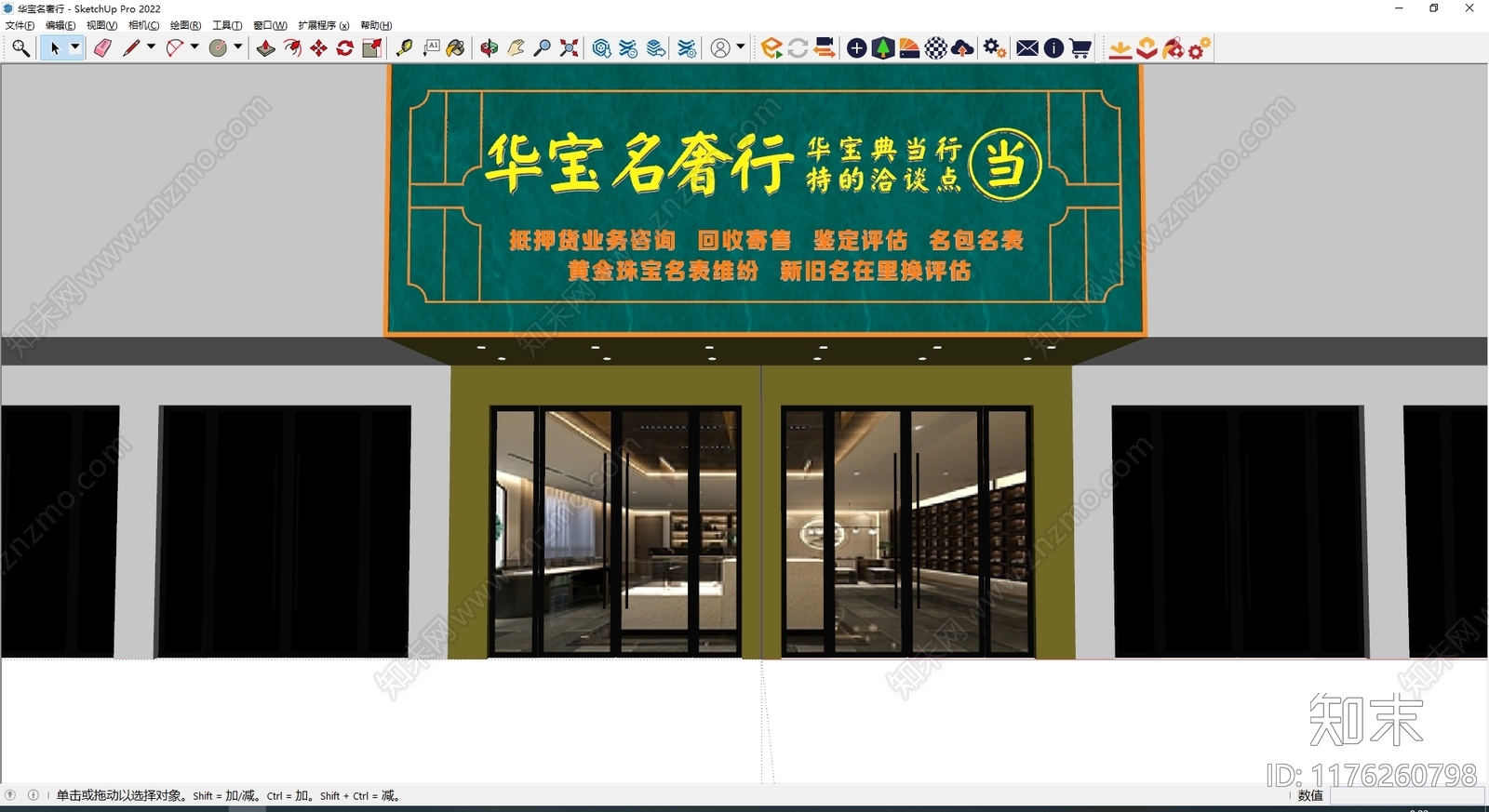Open the 文件(F) menu
The height and width of the screenshot is (812, 1489).
pos(20,26)
